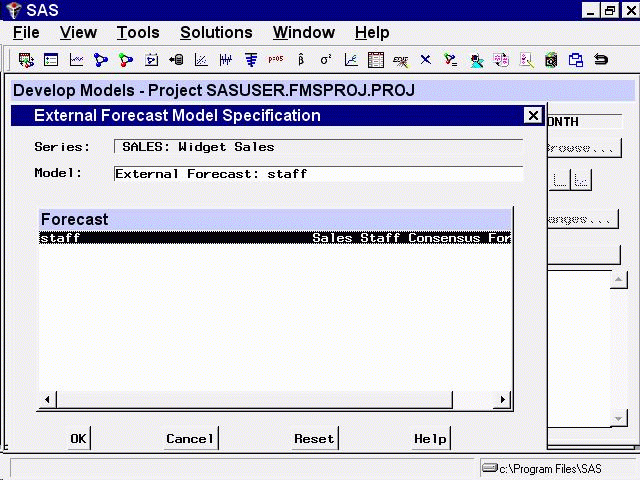The height and width of the screenshot is (480, 640).
Task: Click the sigma squared statistics icon
Action: pyautogui.click(x=326, y=60)
